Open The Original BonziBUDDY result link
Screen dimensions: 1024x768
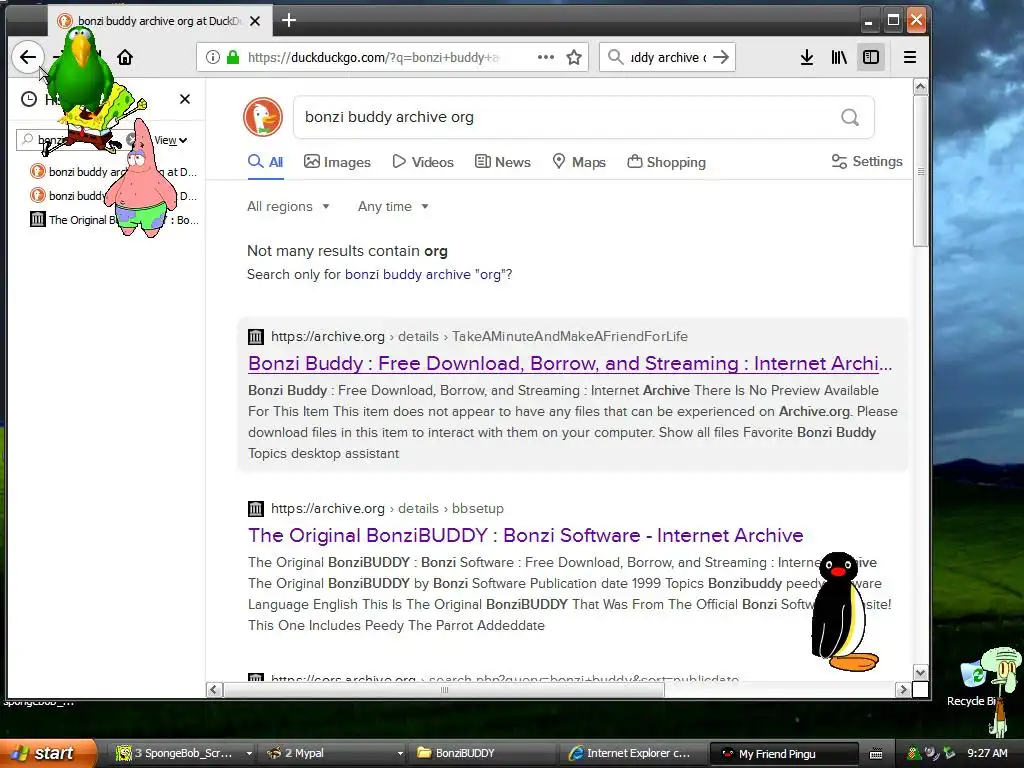point(526,536)
